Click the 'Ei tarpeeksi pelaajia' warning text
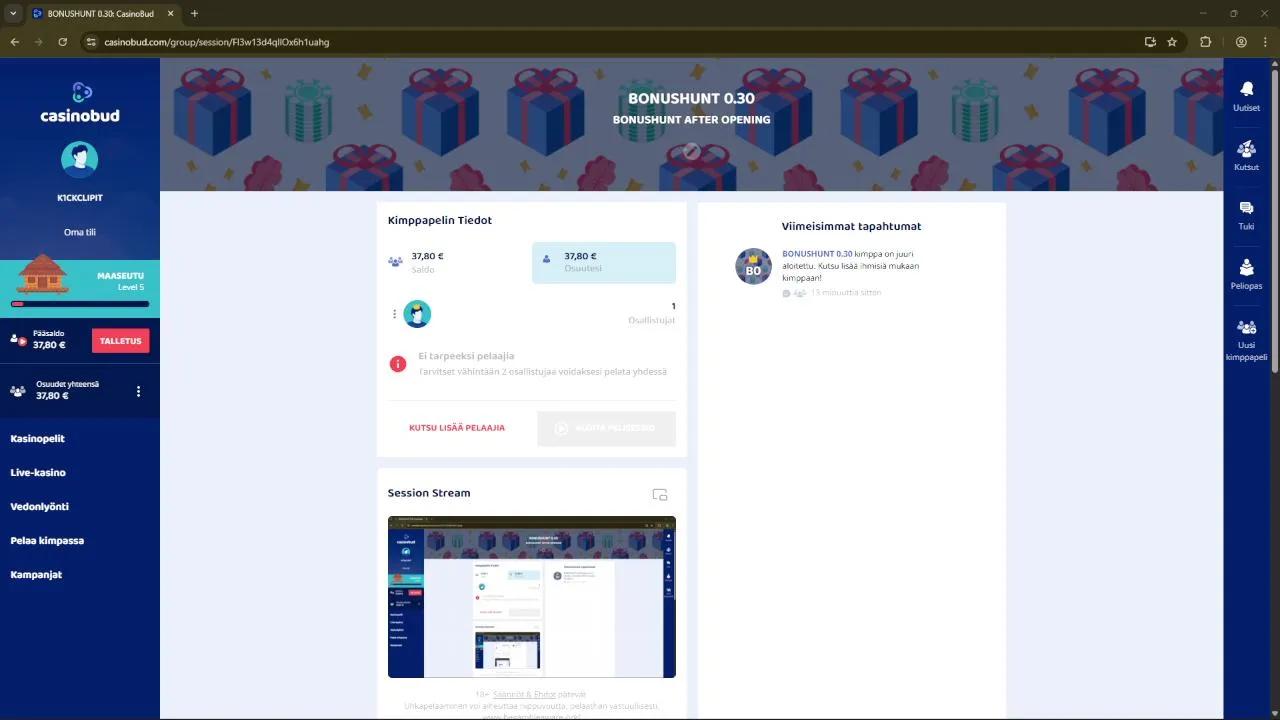 466,356
